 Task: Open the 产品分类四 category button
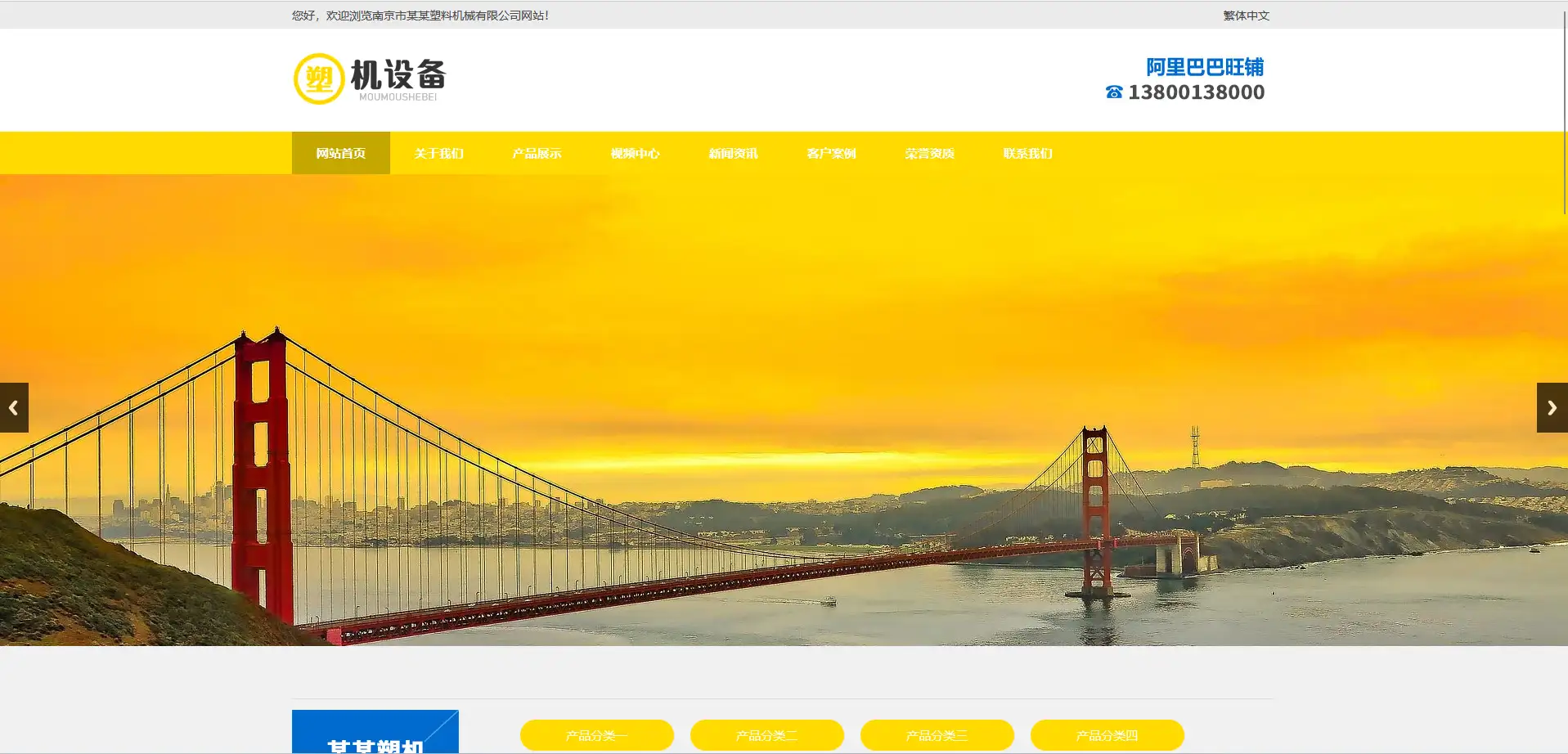pos(1107,735)
